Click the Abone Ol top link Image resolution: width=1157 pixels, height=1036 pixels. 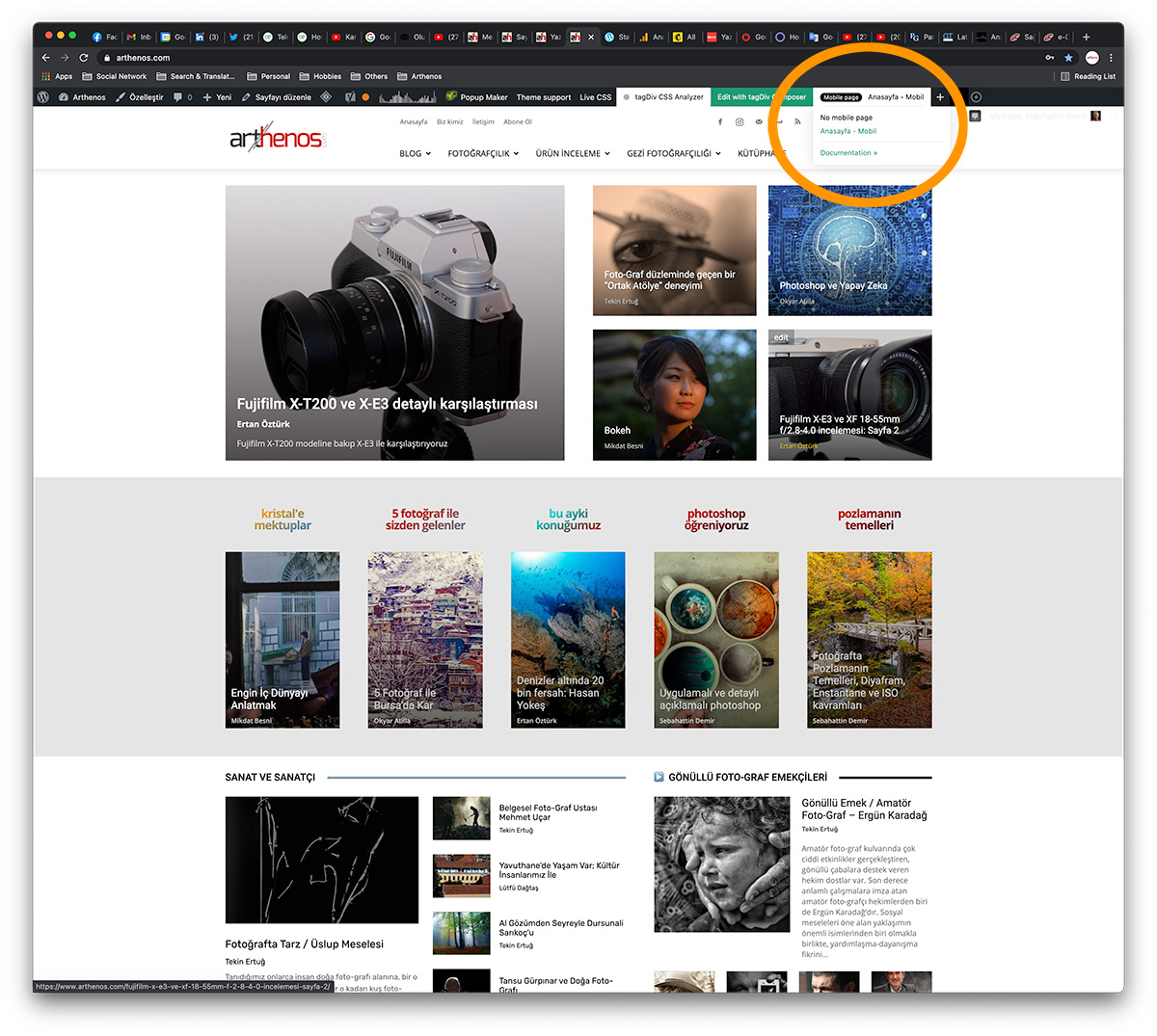coord(518,122)
